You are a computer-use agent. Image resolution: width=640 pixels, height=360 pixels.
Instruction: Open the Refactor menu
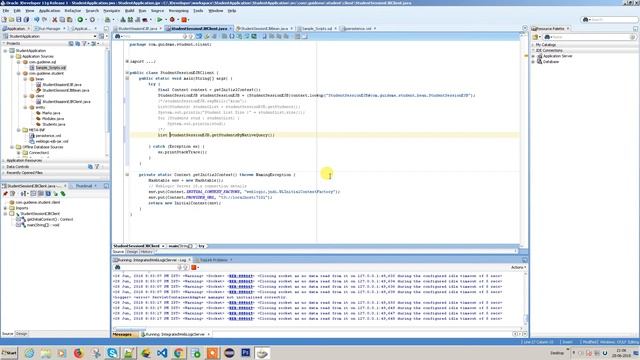[73, 11]
